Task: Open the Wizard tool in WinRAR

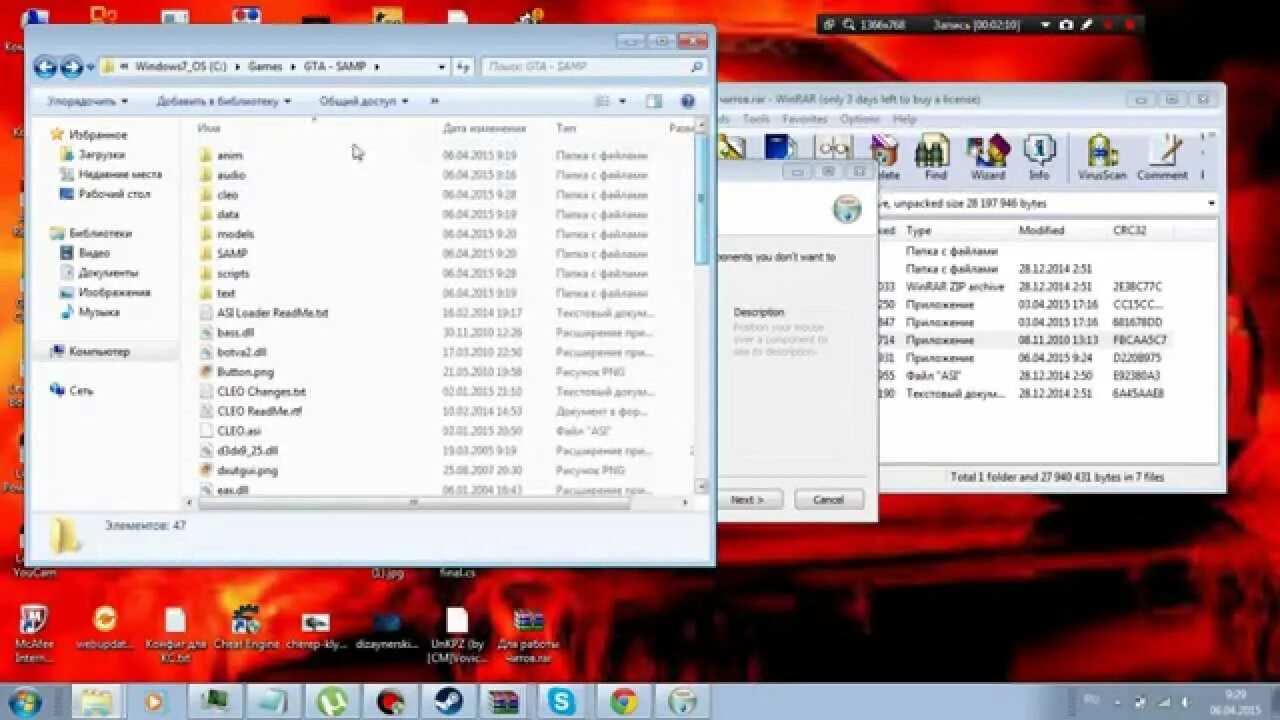Action: pos(987,156)
